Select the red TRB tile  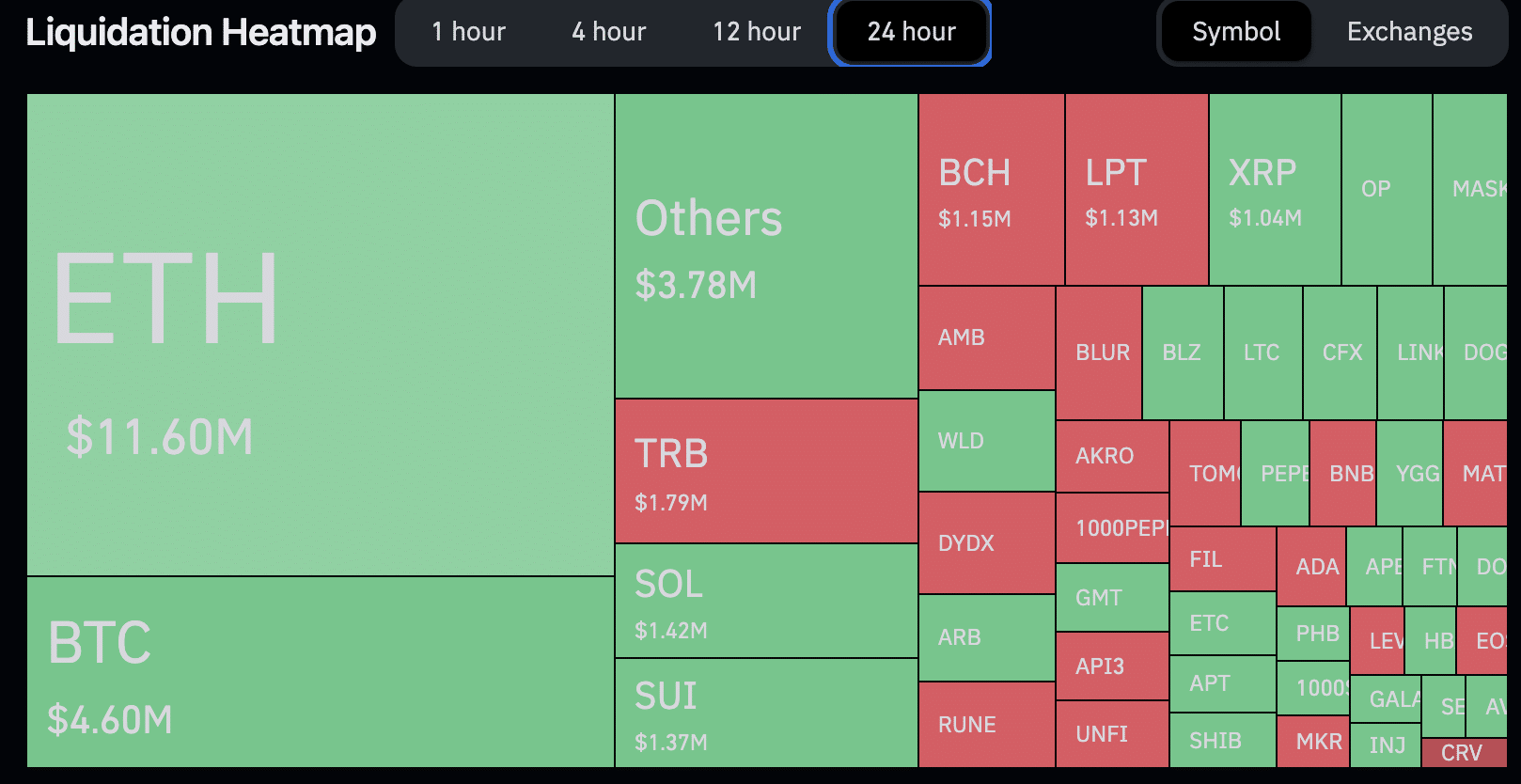tap(766, 471)
